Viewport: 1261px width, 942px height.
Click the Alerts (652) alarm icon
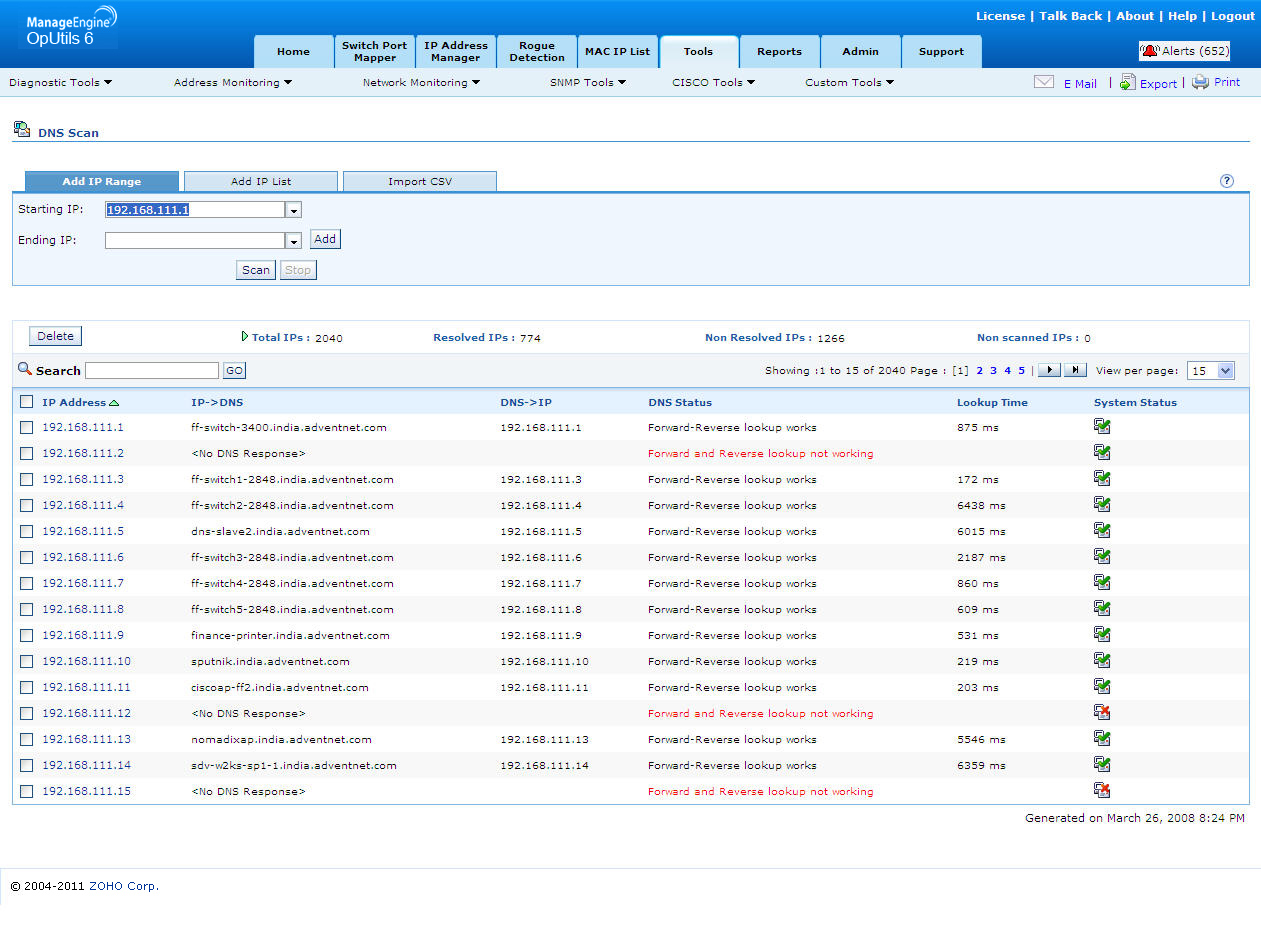pos(1150,51)
